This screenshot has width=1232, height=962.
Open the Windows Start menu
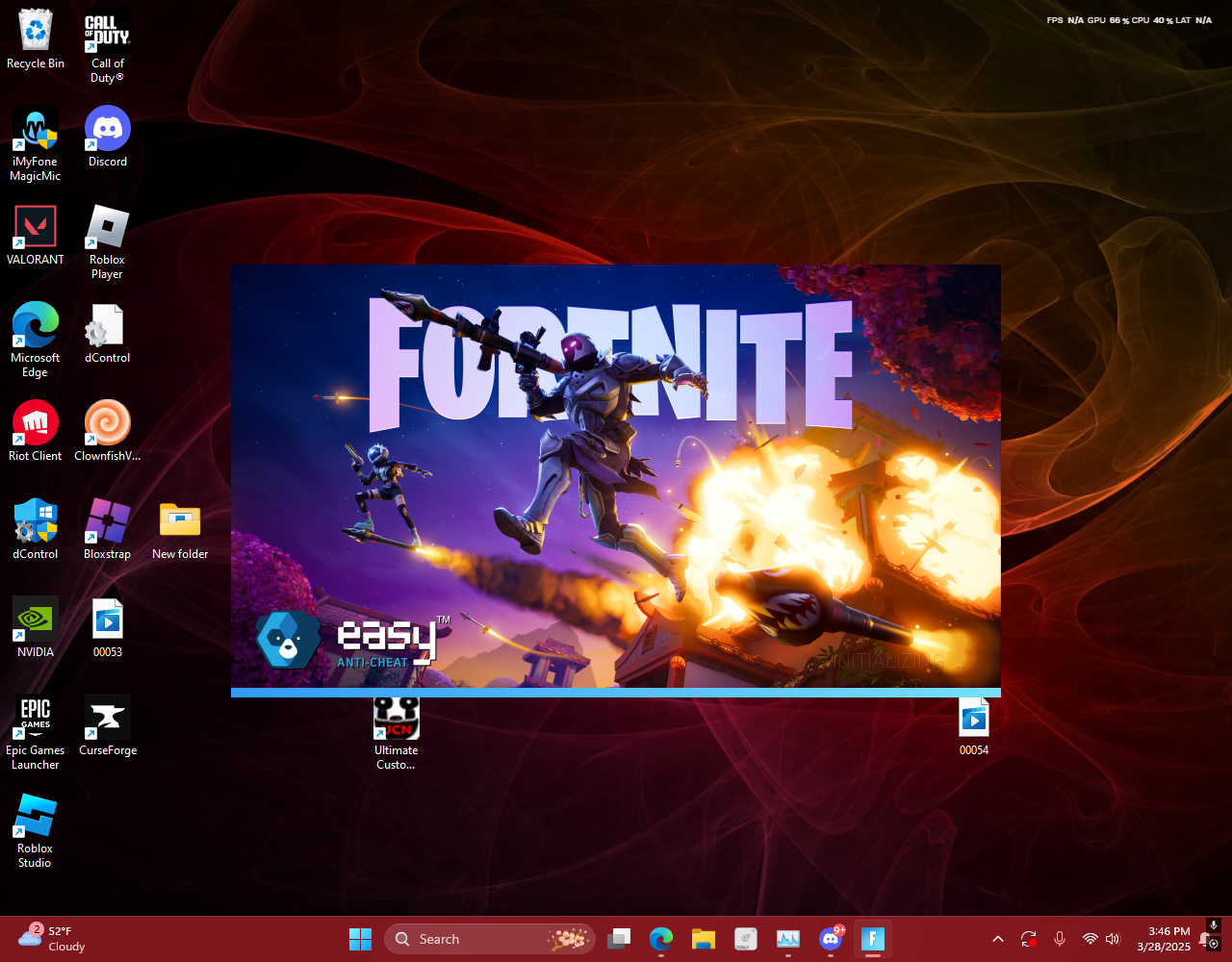(361, 939)
